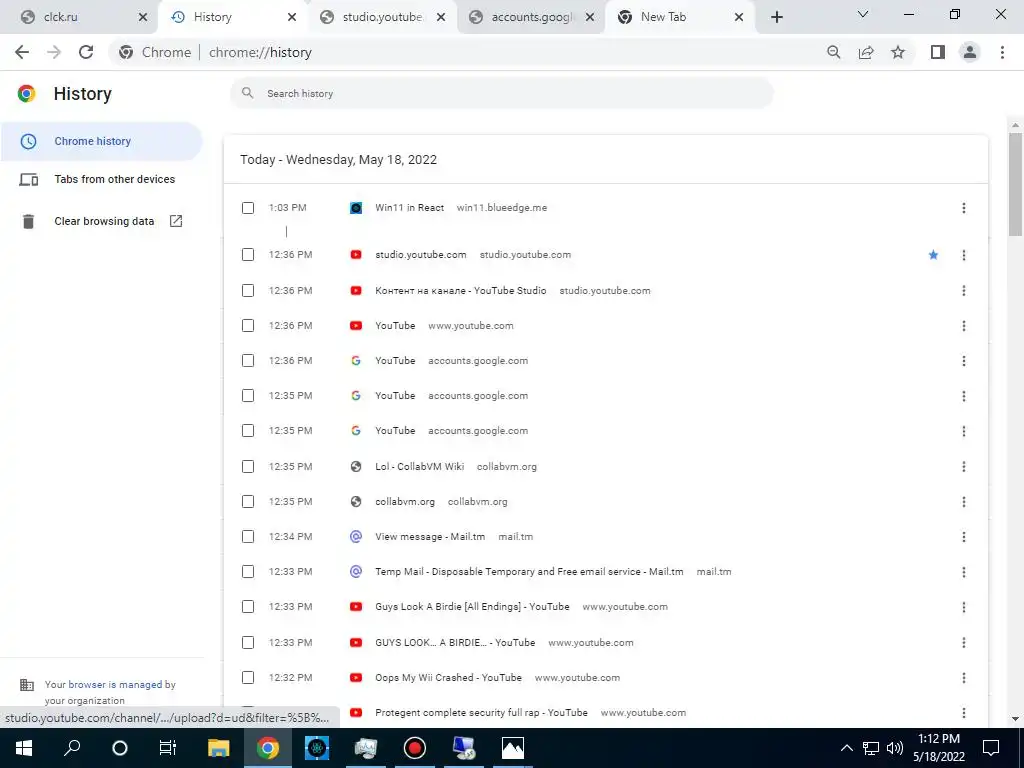Open more actions for collabvm.org entry
Image resolution: width=1024 pixels, height=768 pixels.
(964, 502)
